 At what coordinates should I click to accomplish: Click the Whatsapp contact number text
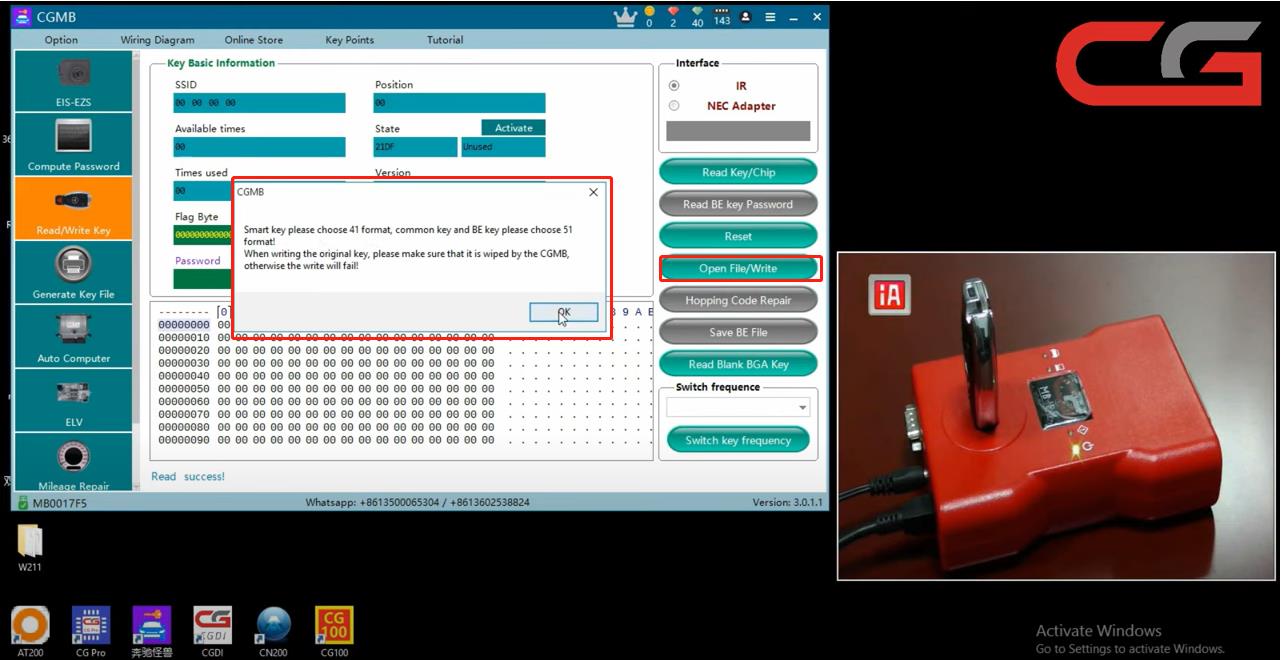[418, 502]
